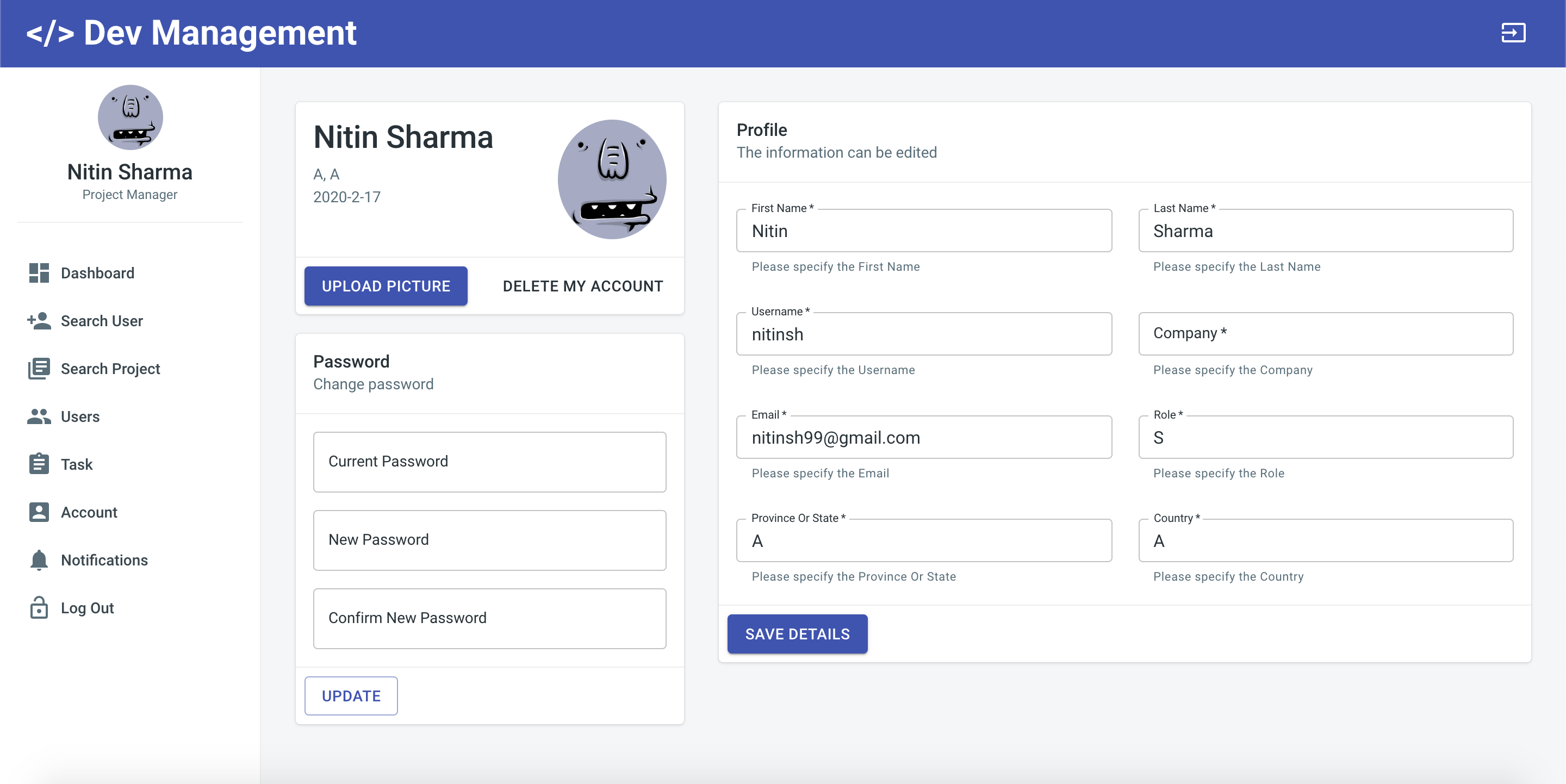The height and width of the screenshot is (784, 1566).
Task: Focus the Current Password field
Action: tap(489, 462)
